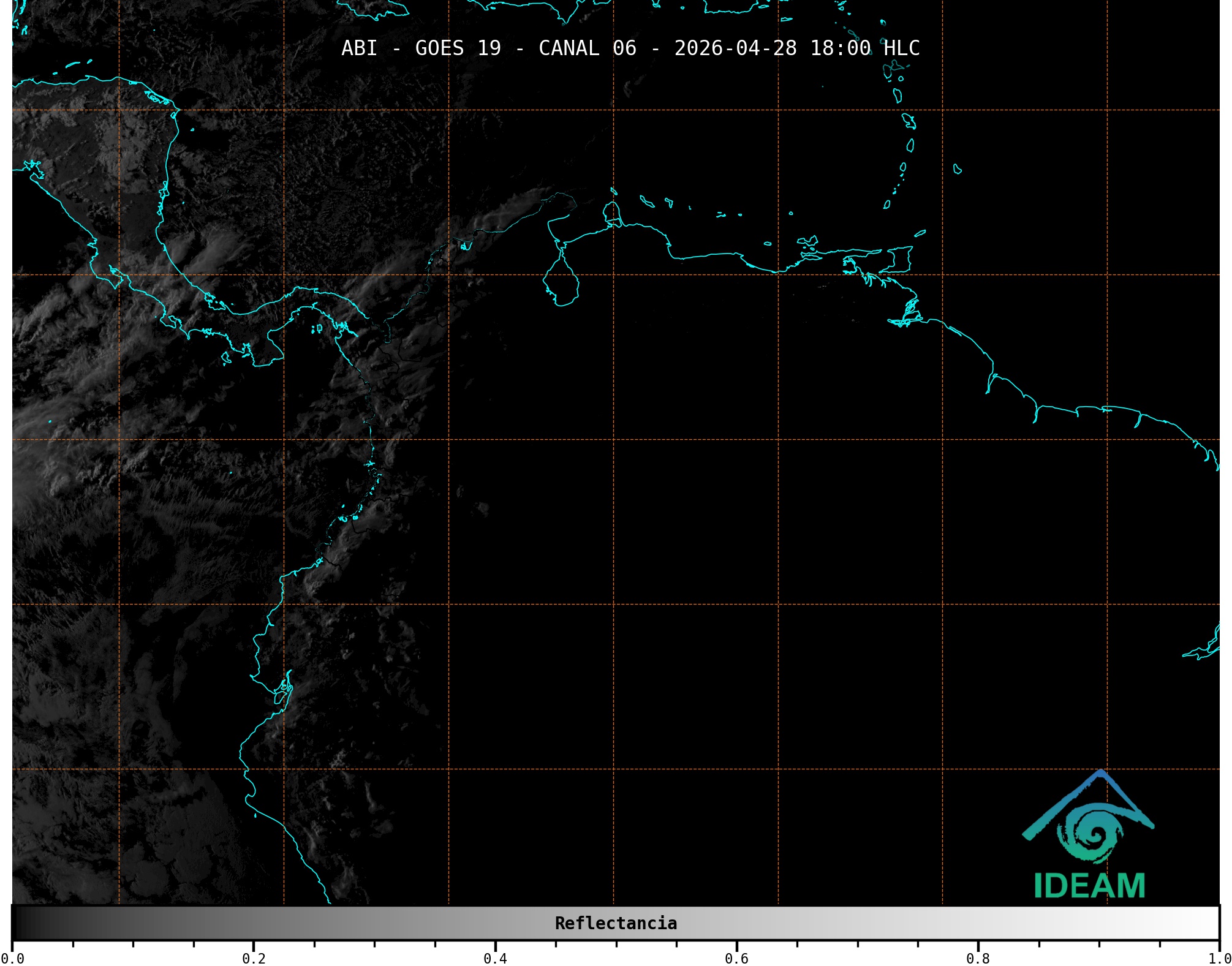The image size is (1232, 966).
Task: Click the date 2026-04-28 in the title
Action: [x=735, y=48]
